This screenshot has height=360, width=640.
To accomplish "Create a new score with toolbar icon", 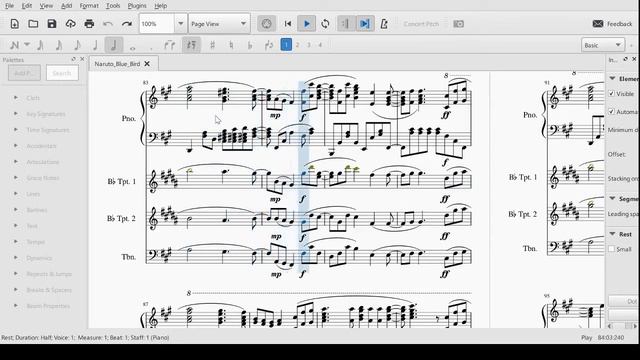I will [15, 24].
